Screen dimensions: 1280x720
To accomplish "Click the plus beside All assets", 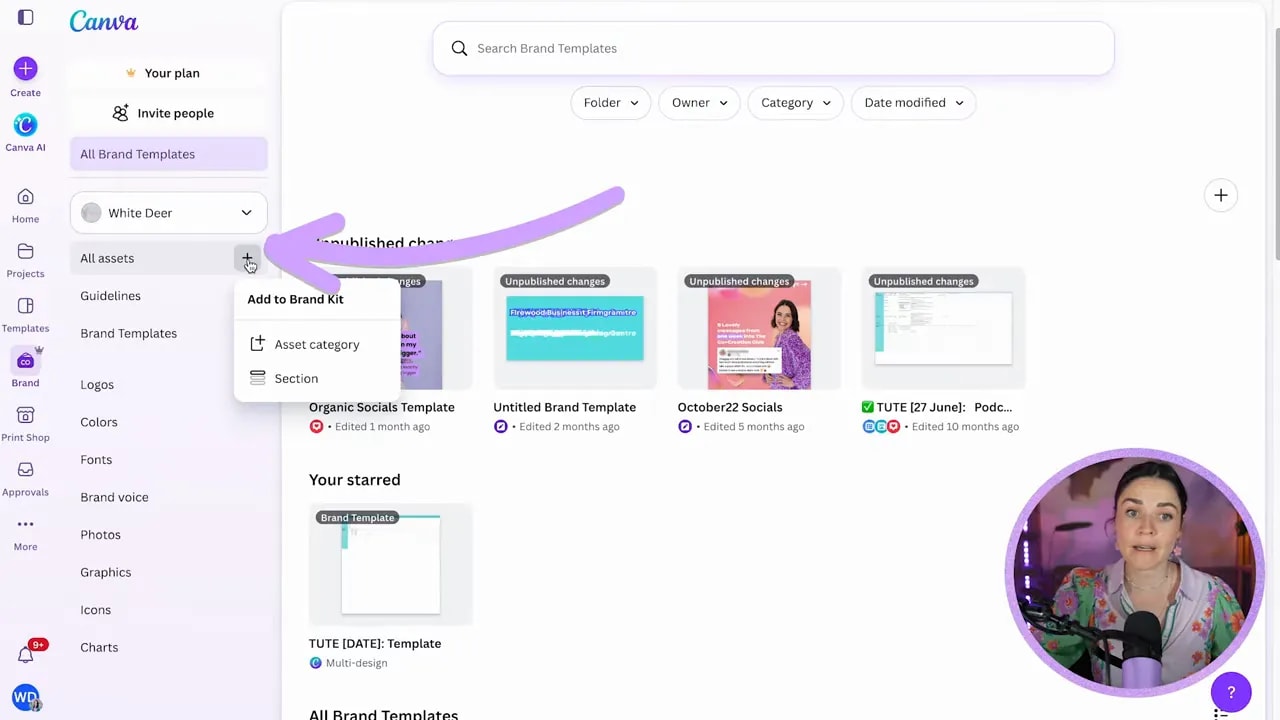I will coord(247,259).
